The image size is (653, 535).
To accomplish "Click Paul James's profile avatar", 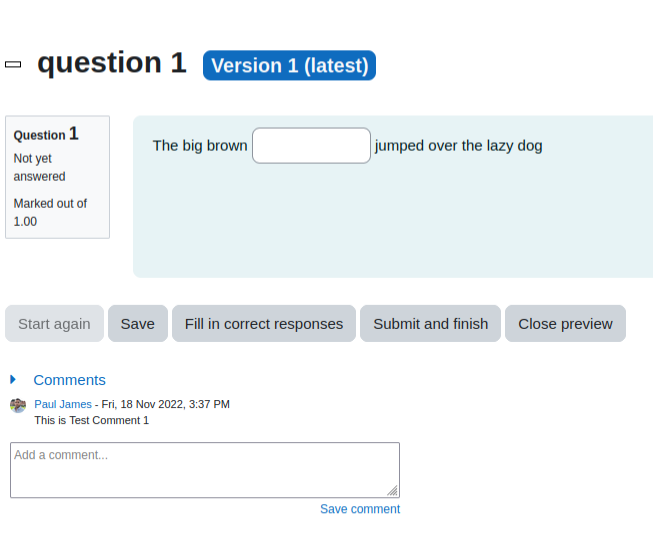I will click(x=18, y=406).
